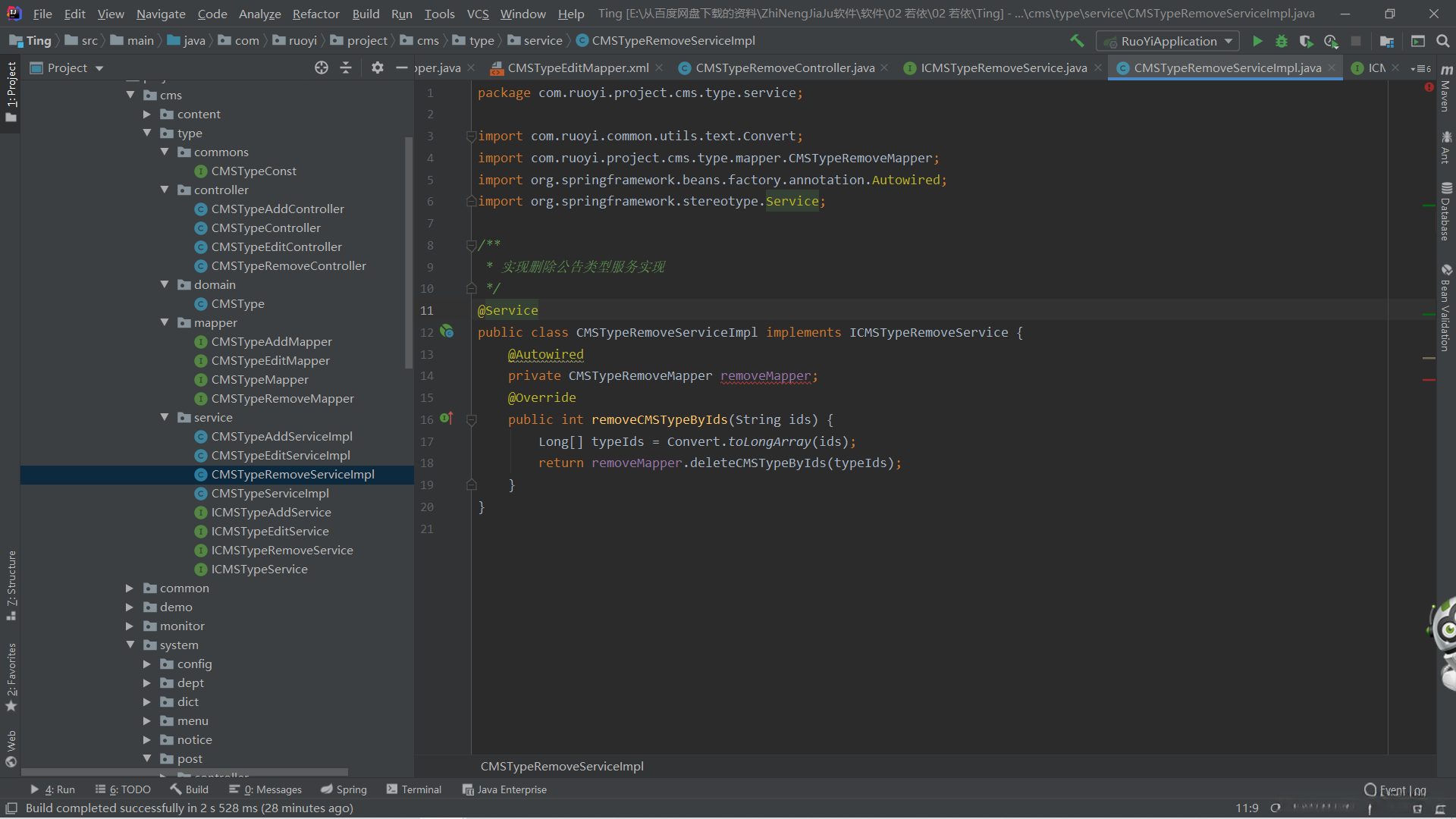Collapse the mapper folder in tree
This screenshot has height=819, width=1456.
click(165, 322)
